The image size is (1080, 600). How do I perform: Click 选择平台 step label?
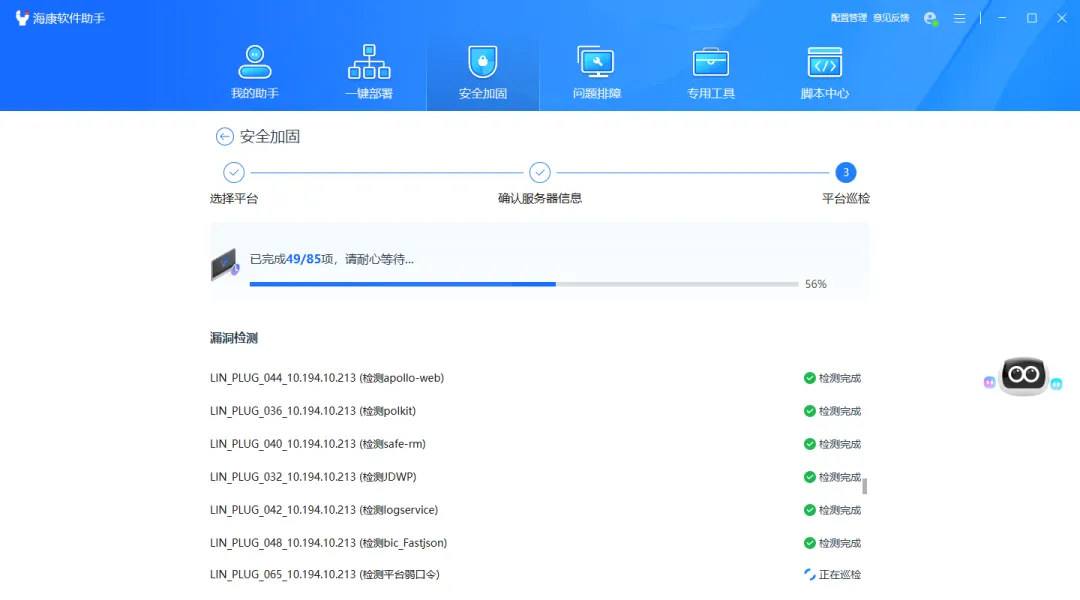coord(233,198)
